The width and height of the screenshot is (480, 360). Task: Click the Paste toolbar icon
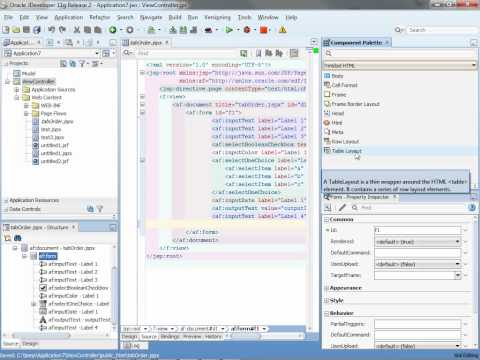click(98, 30)
